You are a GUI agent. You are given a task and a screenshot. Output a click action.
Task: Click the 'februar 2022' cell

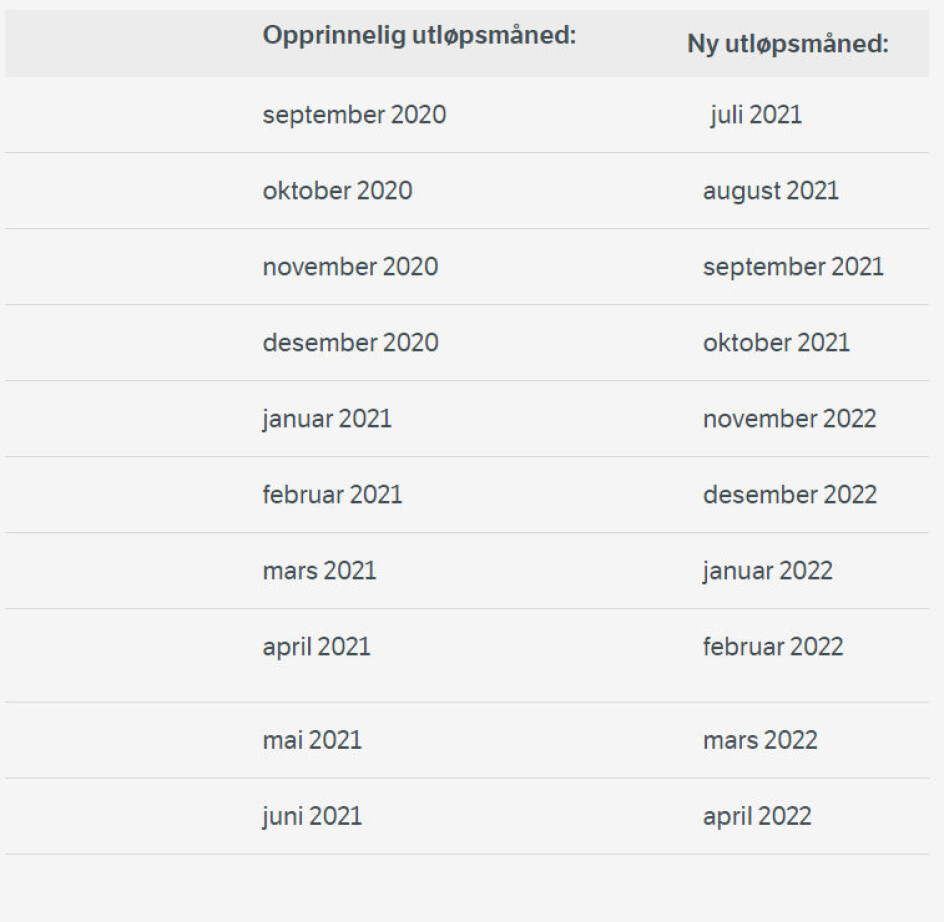click(772, 647)
